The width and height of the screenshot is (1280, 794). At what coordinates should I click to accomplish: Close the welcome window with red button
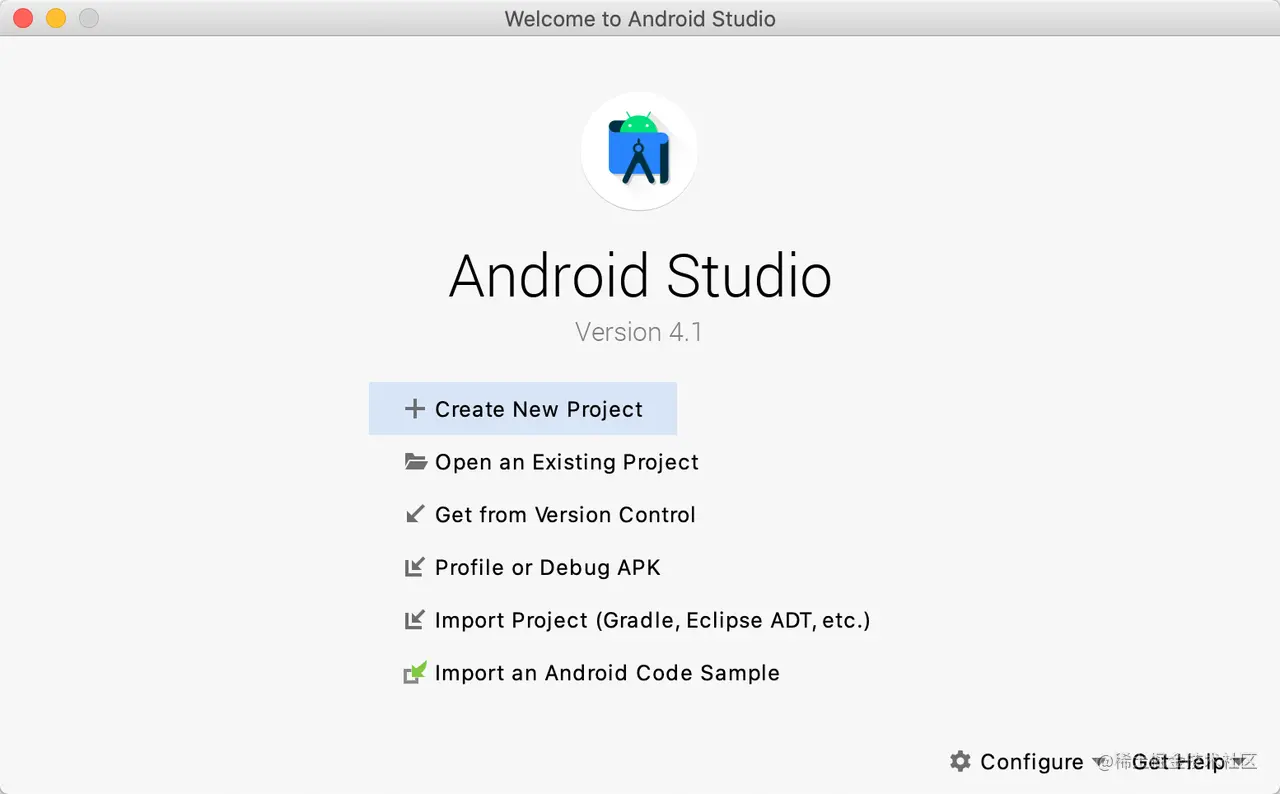pyautogui.click(x=23, y=18)
